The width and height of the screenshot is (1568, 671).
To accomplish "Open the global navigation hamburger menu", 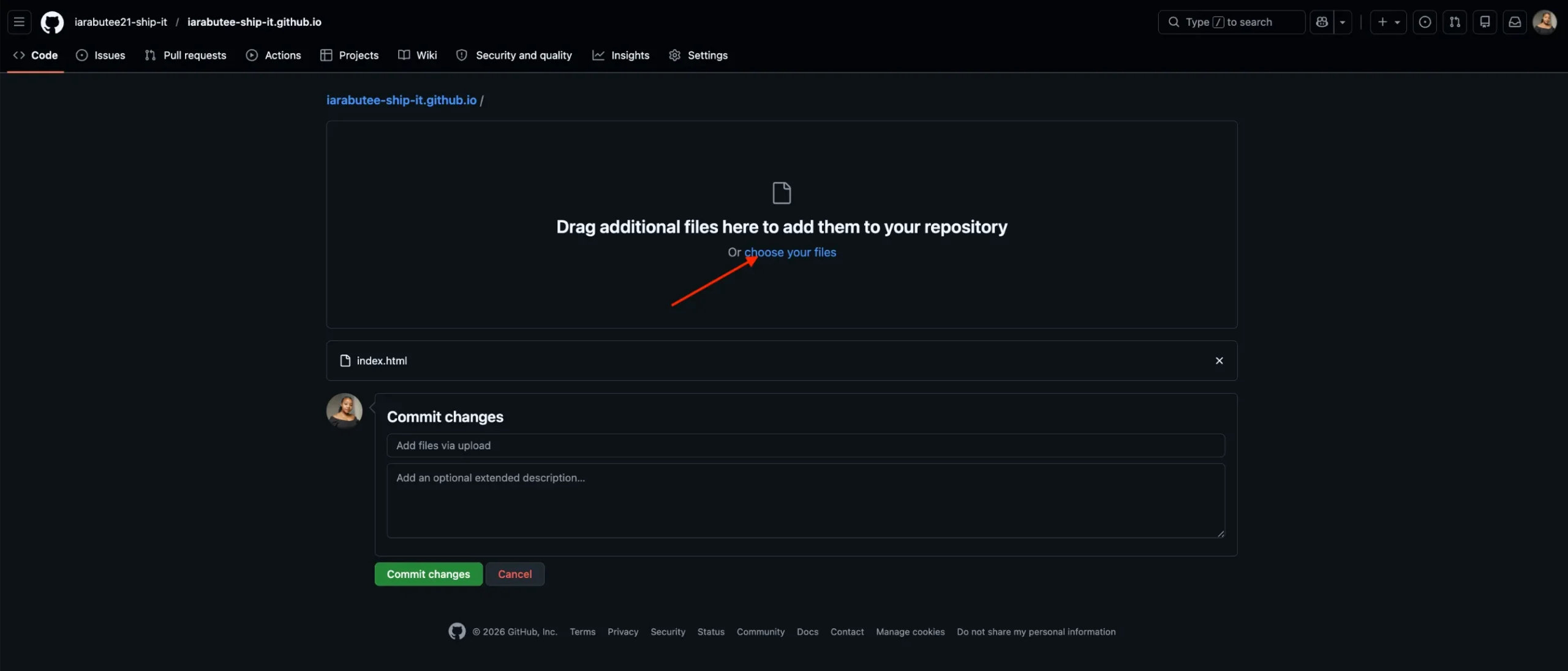I will coord(19,22).
